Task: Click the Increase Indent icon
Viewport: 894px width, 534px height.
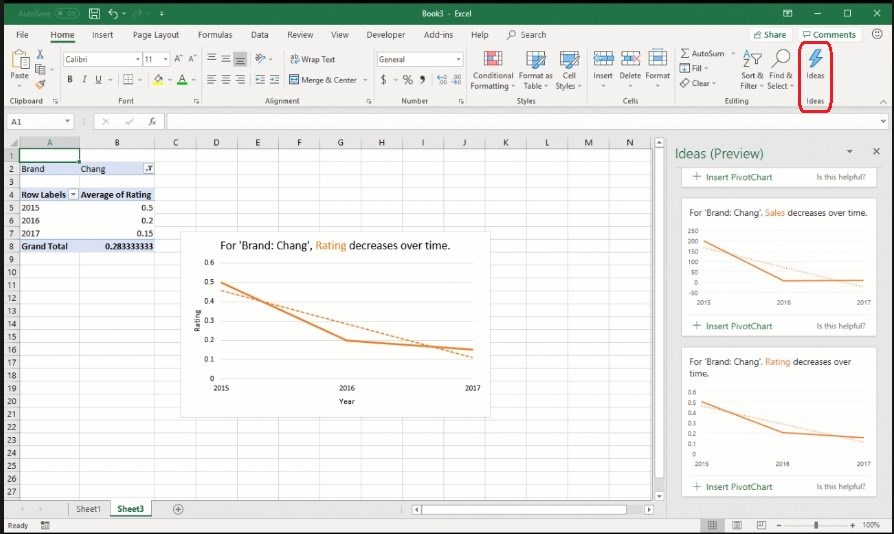Action: (x=274, y=79)
